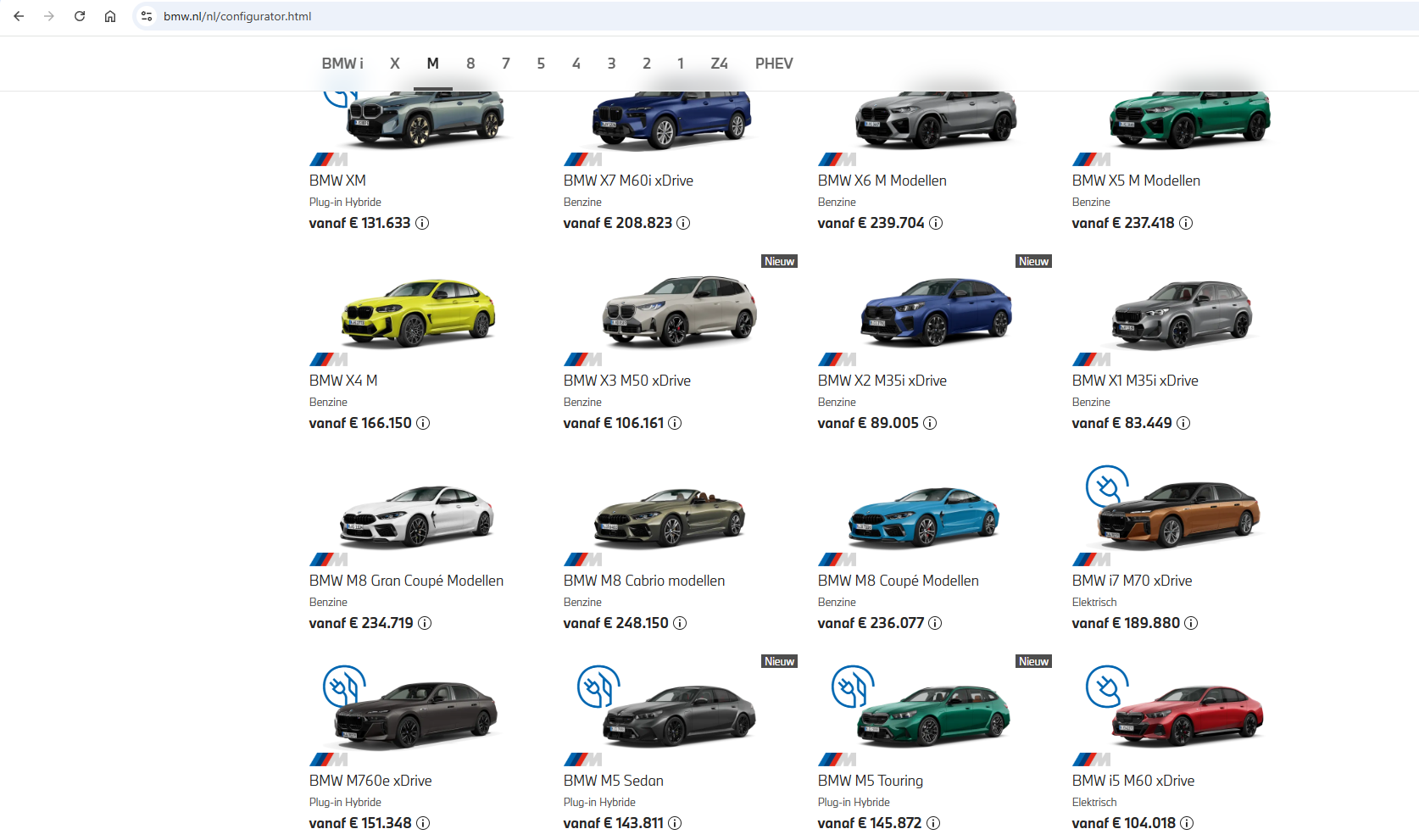
Task: Open price info for BMW X4 M
Action: (423, 423)
